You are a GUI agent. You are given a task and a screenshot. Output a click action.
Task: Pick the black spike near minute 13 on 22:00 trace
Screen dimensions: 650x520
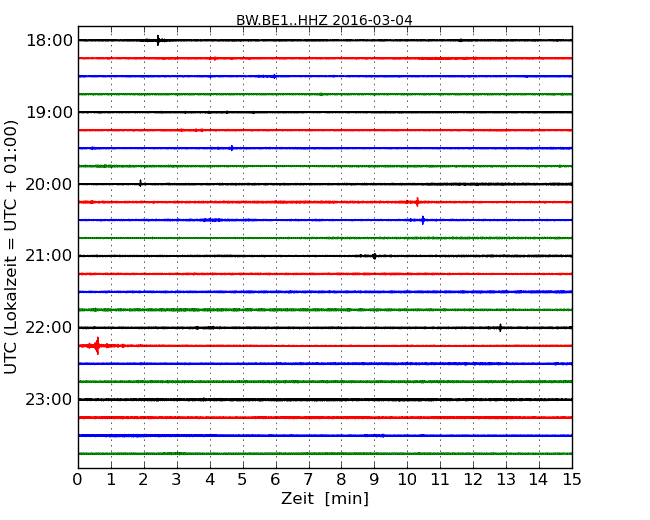pos(500,328)
